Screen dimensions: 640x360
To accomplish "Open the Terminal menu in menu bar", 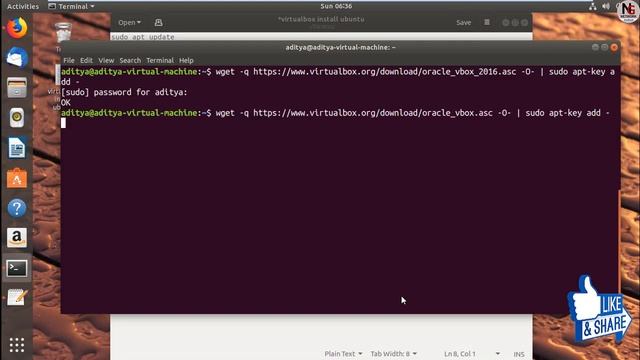I will pyautogui.click(x=160, y=60).
